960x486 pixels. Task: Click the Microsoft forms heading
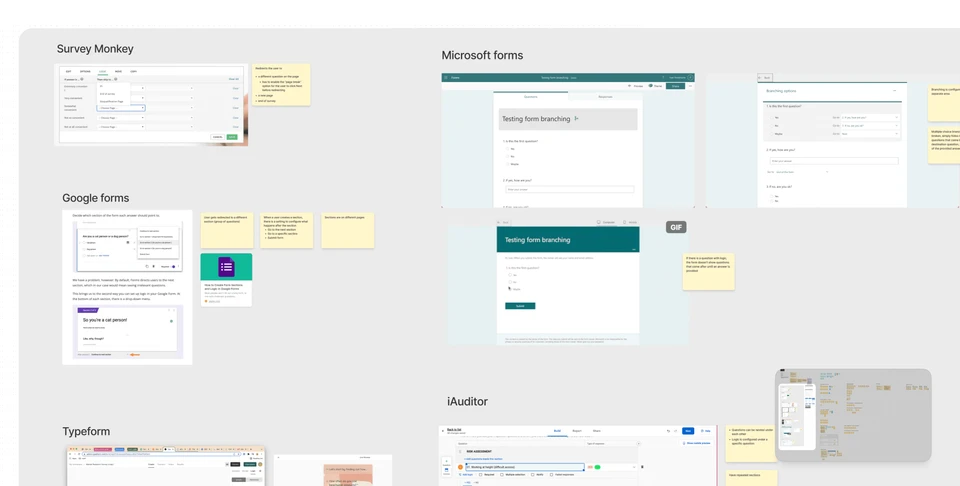pyautogui.click(x=482, y=55)
